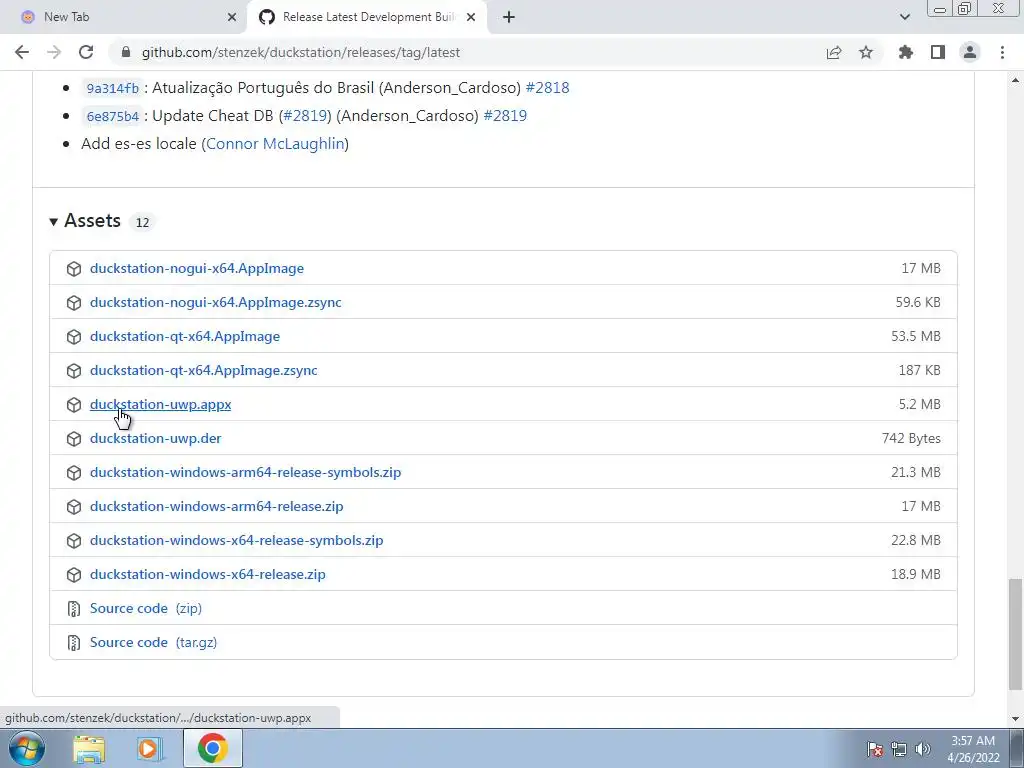1024x768 pixels.
Task: Download Source code (tar.gz)
Action: click(153, 642)
